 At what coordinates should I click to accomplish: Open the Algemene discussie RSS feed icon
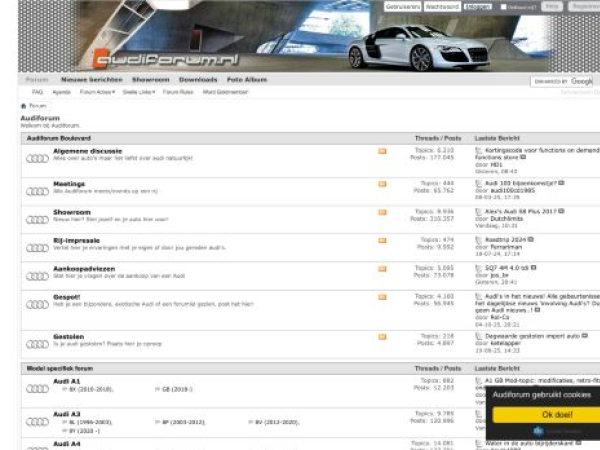(382, 151)
